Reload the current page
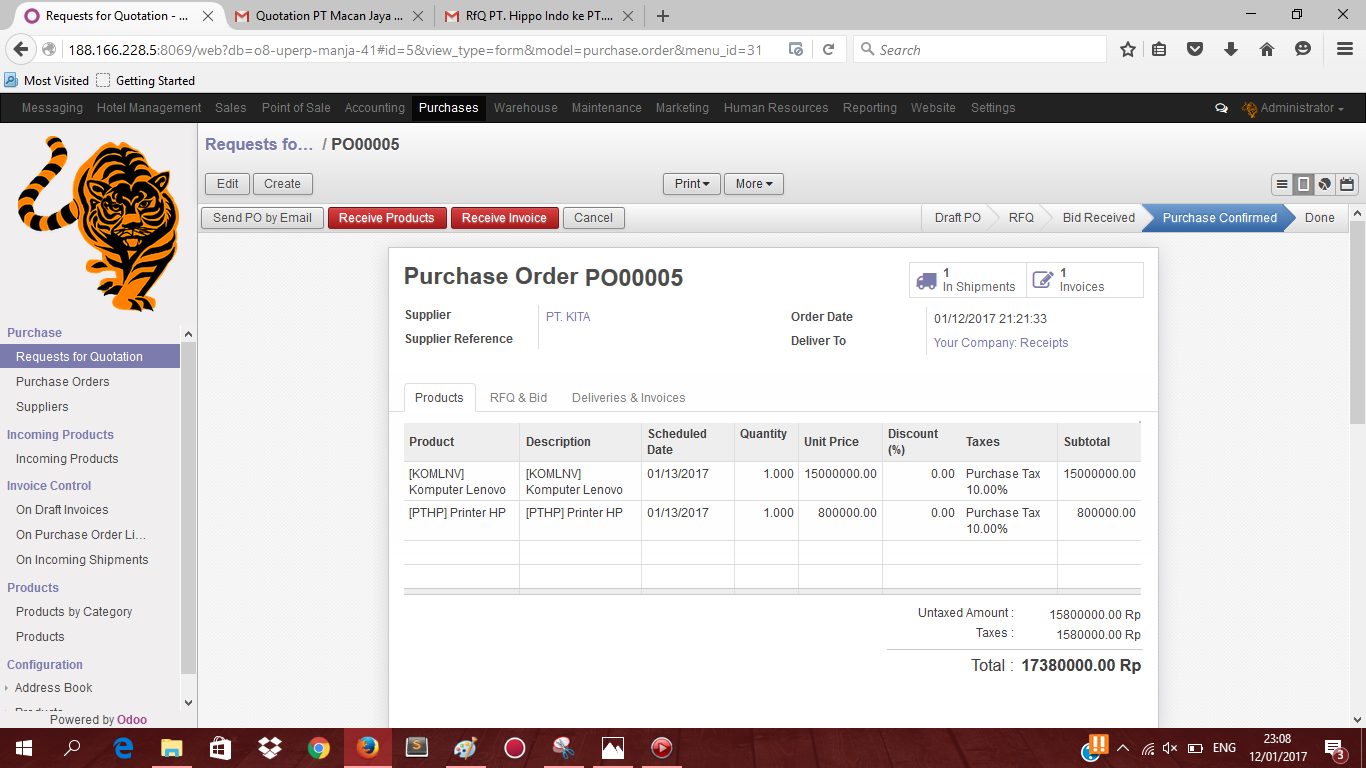This screenshot has width=1366, height=768. [829, 49]
